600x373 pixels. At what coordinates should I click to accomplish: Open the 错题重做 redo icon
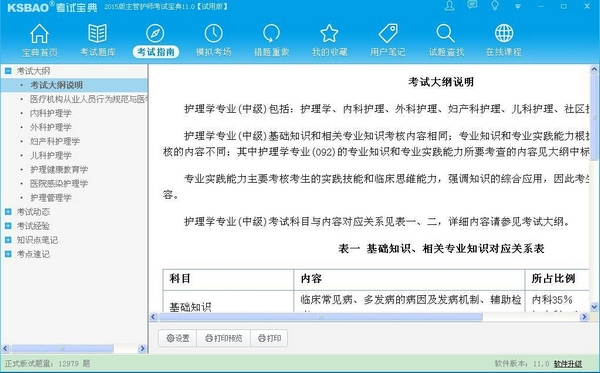click(x=271, y=33)
